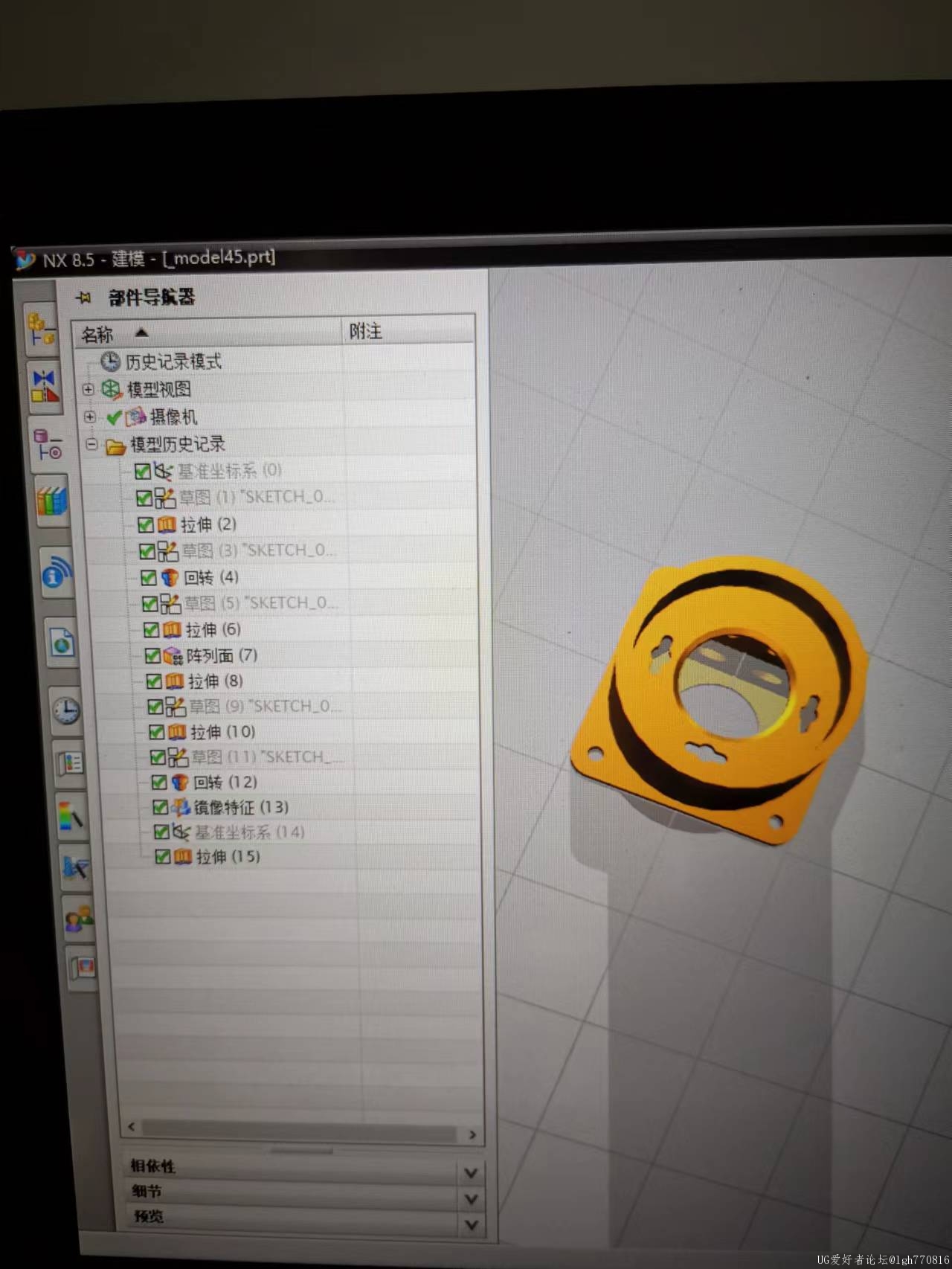
Task: Click the 模型历史记录 folder icon
Action: point(115,446)
